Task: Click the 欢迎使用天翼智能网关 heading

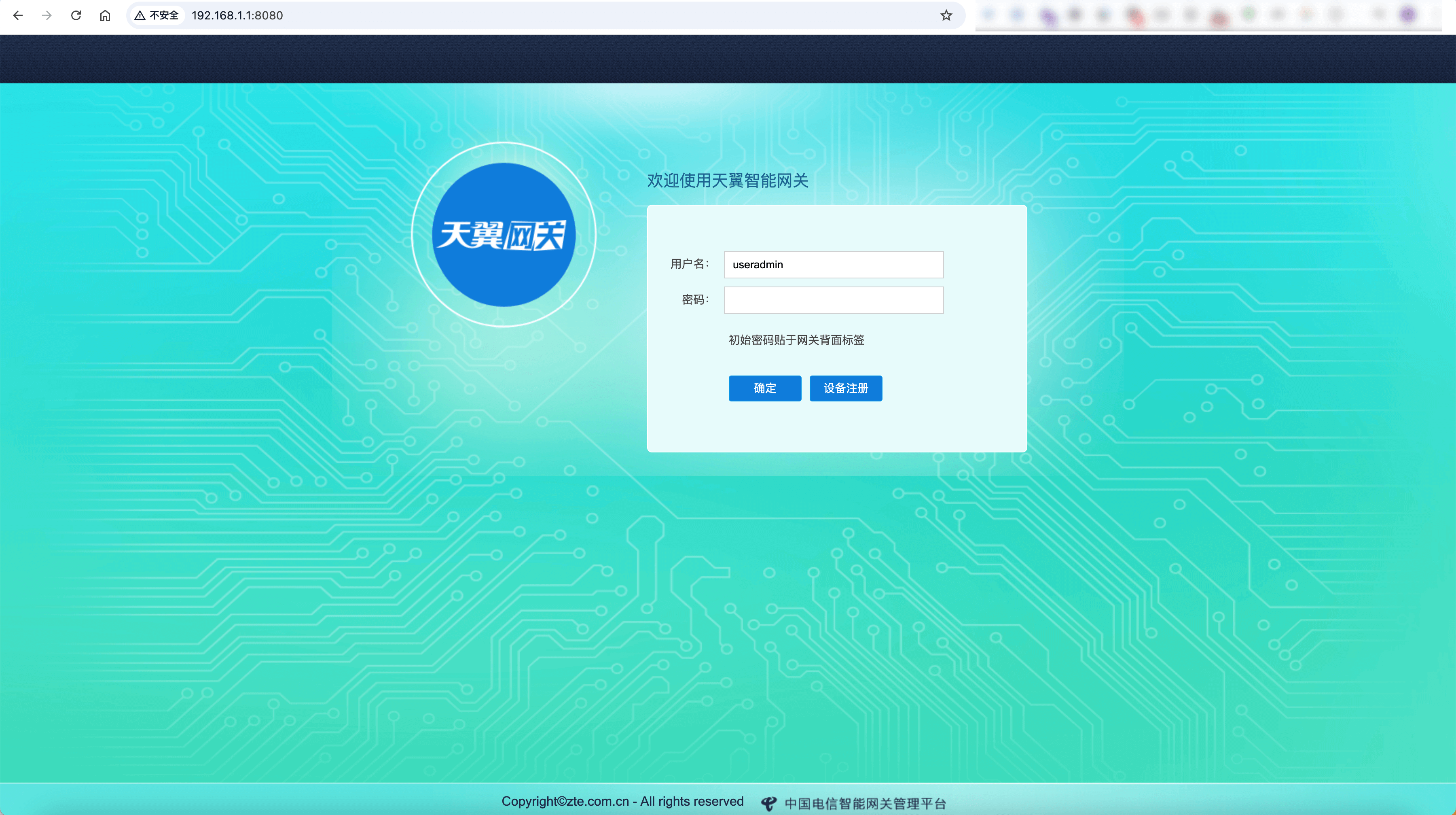Action: (728, 180)
